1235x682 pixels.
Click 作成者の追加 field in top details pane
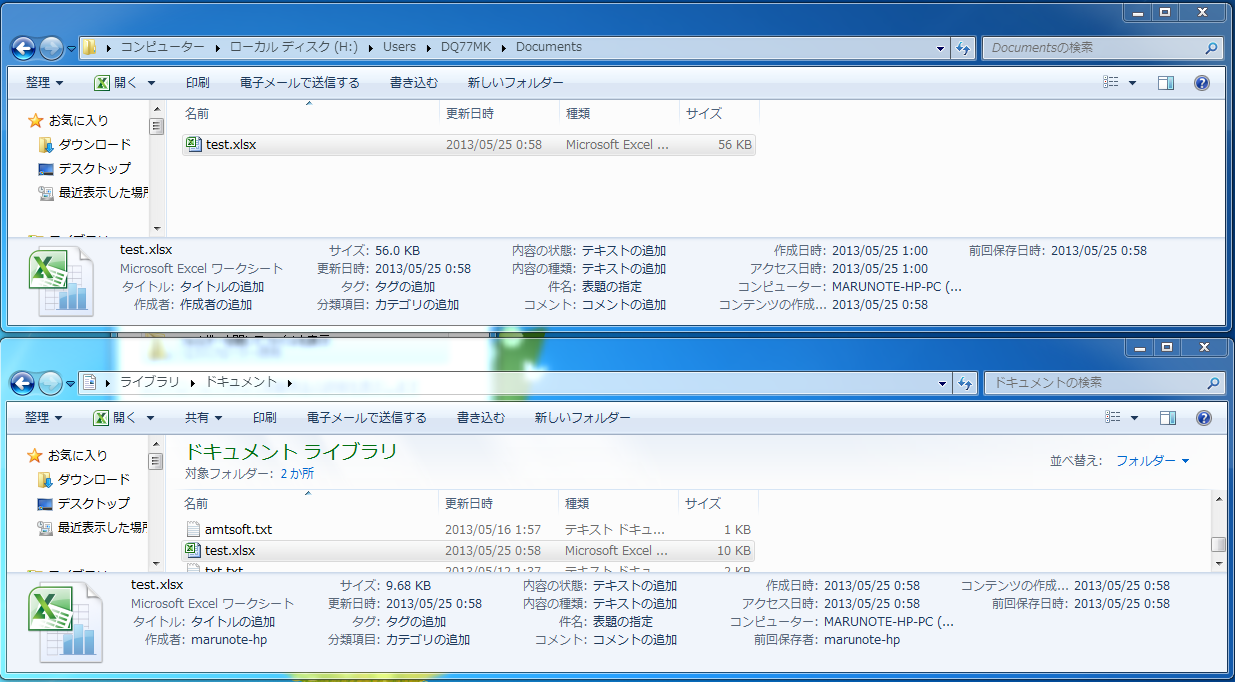[x=216, y=304]
